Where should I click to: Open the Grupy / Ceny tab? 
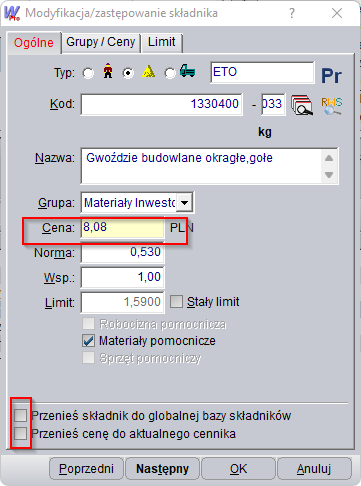[101, 42]
